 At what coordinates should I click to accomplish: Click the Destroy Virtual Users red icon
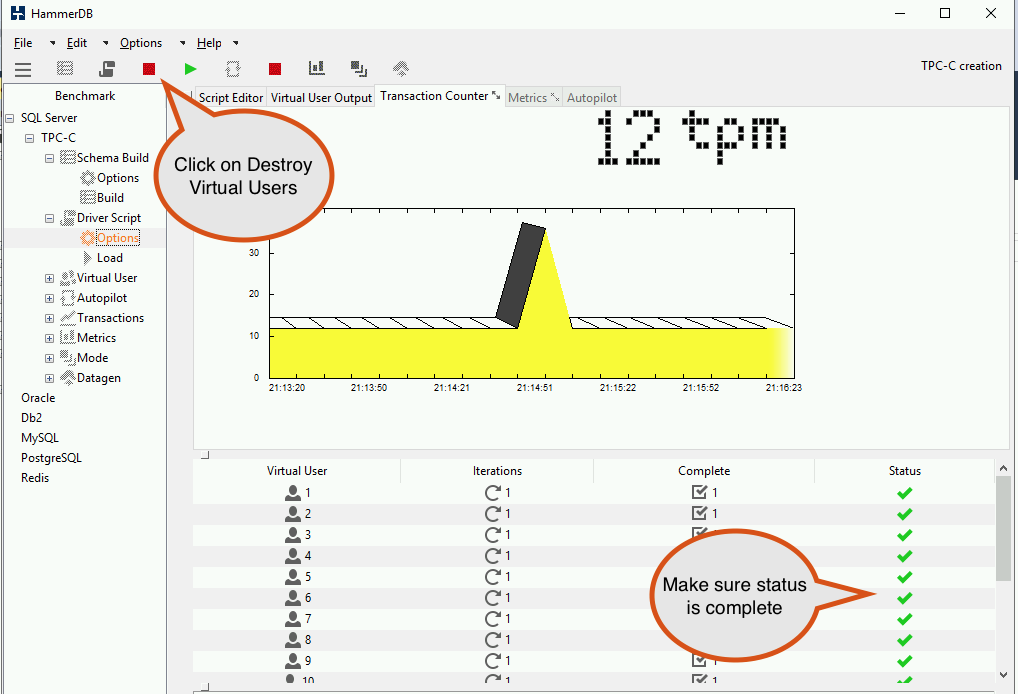[149, 69]
